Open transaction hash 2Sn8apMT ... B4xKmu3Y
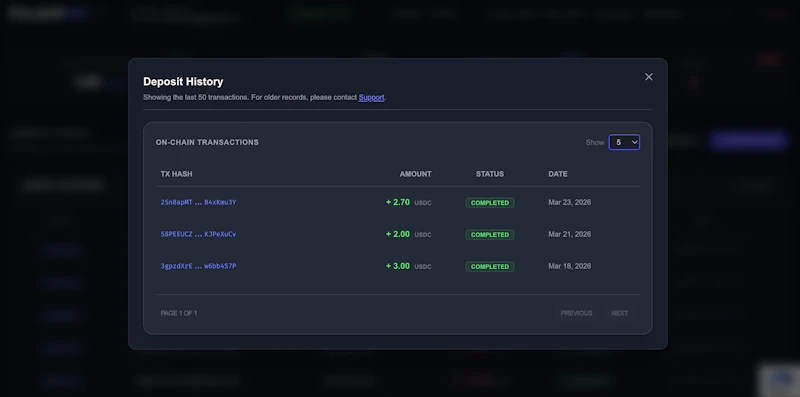 click(198, 203)
